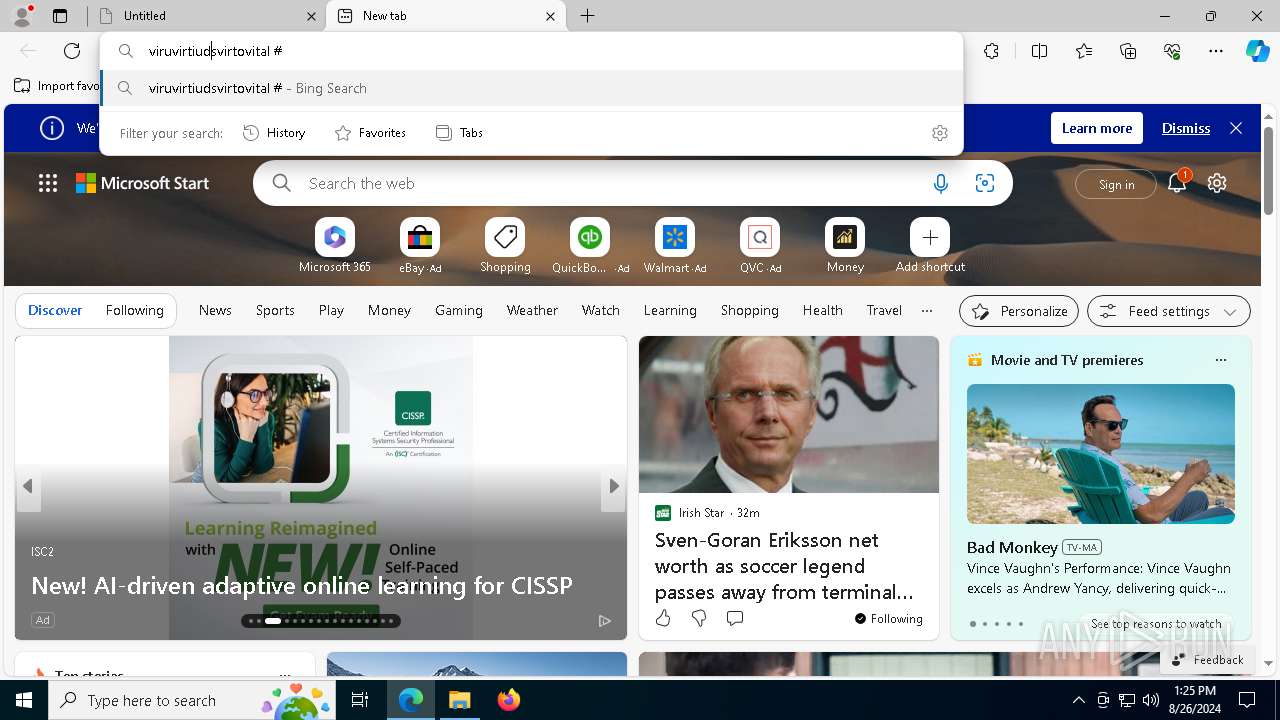Open page settings gear icon
1280x720 pixels.
(1217, 183)
